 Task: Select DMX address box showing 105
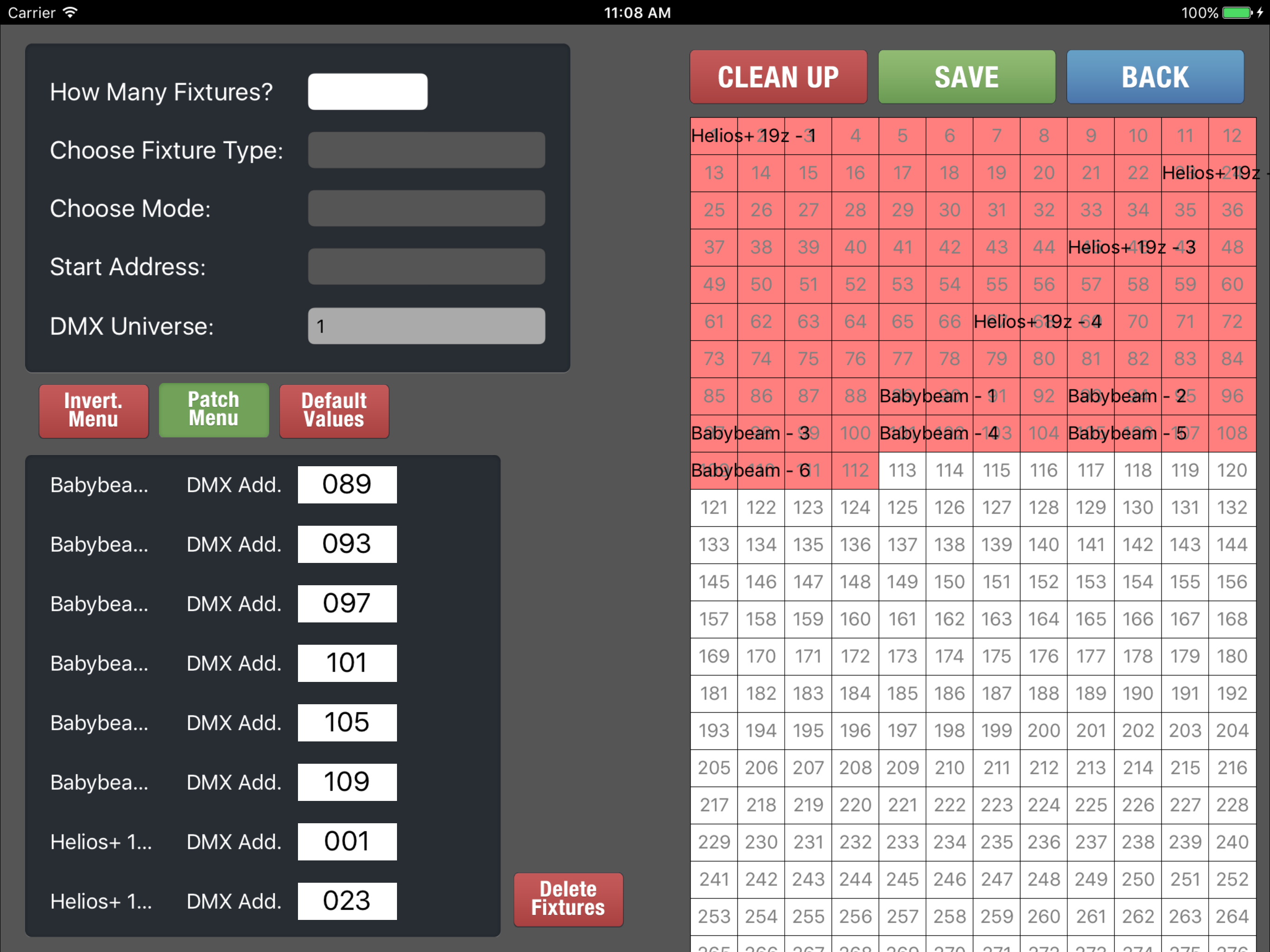tap(347, 722)
